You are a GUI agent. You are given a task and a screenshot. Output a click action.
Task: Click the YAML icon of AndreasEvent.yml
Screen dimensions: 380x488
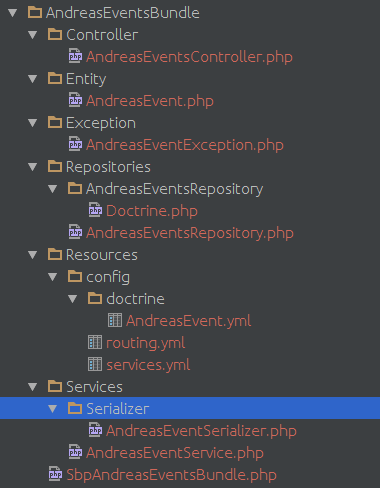(x=115, y=320)
